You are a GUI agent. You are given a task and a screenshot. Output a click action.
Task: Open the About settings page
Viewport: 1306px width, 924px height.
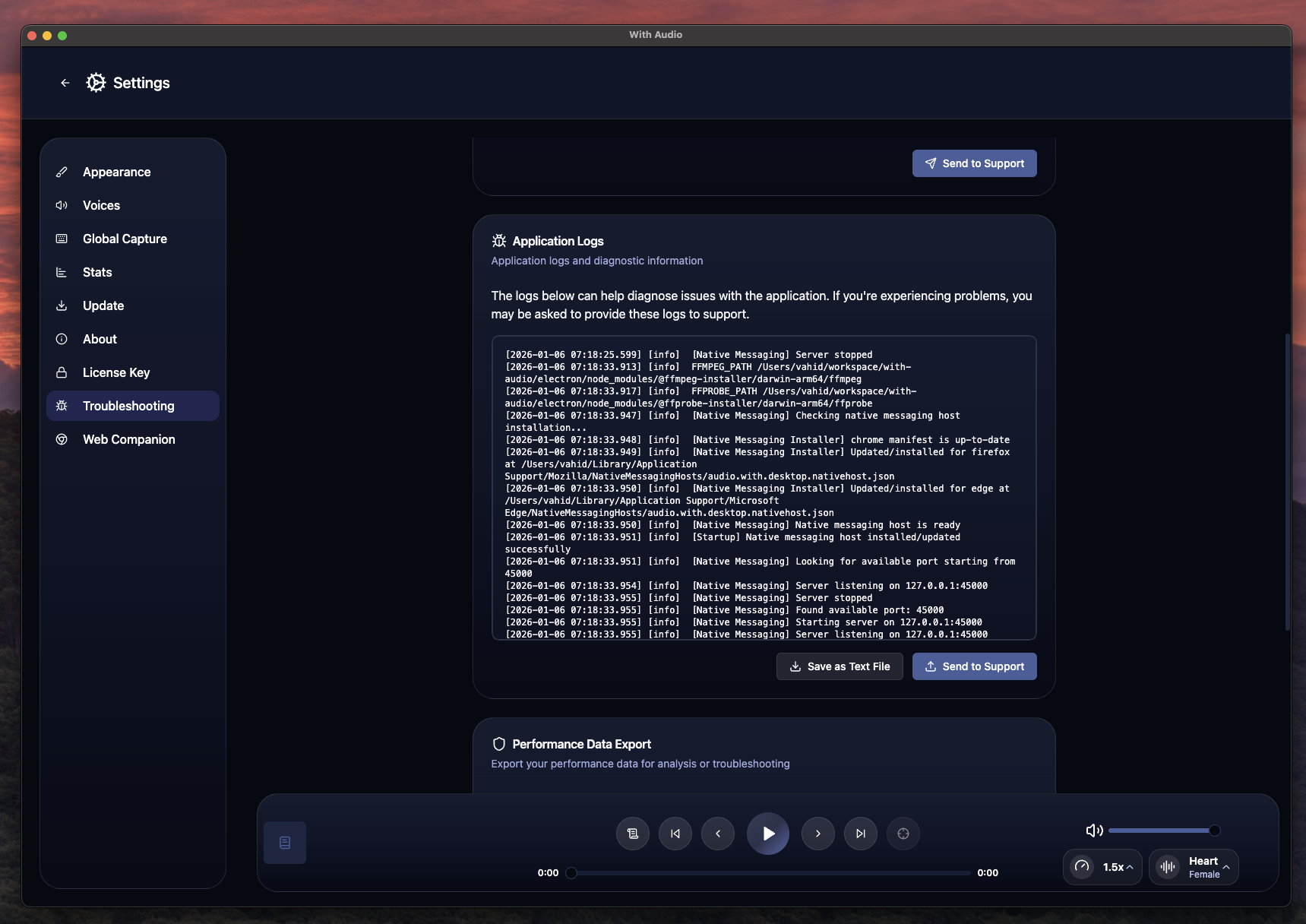pos(62,339)
